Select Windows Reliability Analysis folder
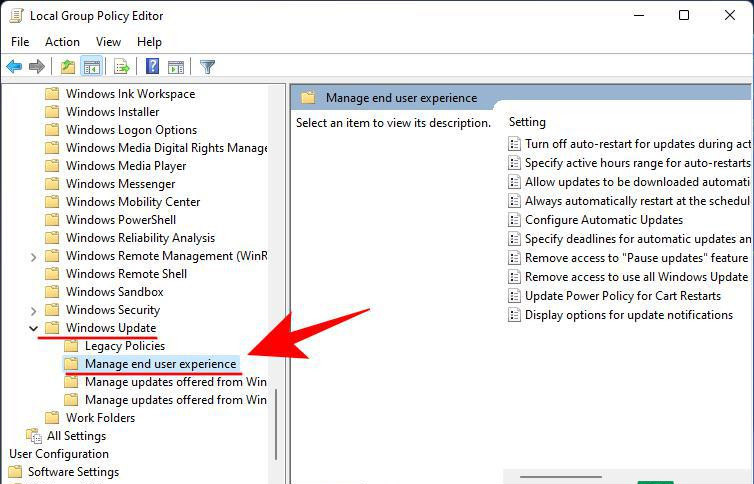Image resolution: width=754 pixels, height=484 pixels. 140,238
